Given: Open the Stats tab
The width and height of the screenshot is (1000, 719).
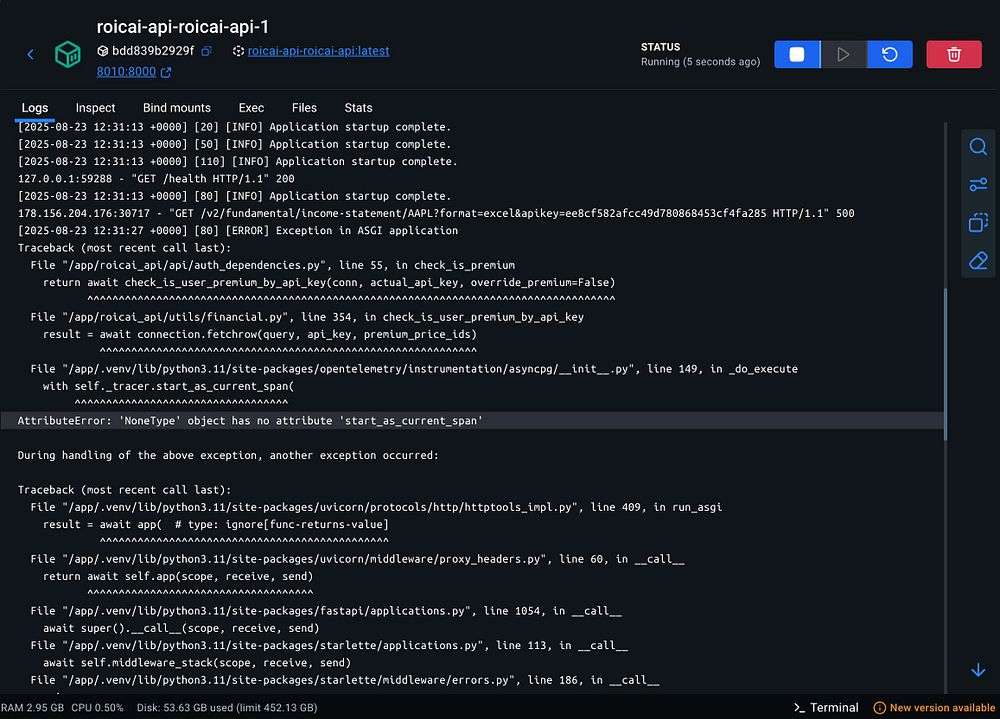Looking at the screenshot, I should 358,108.
